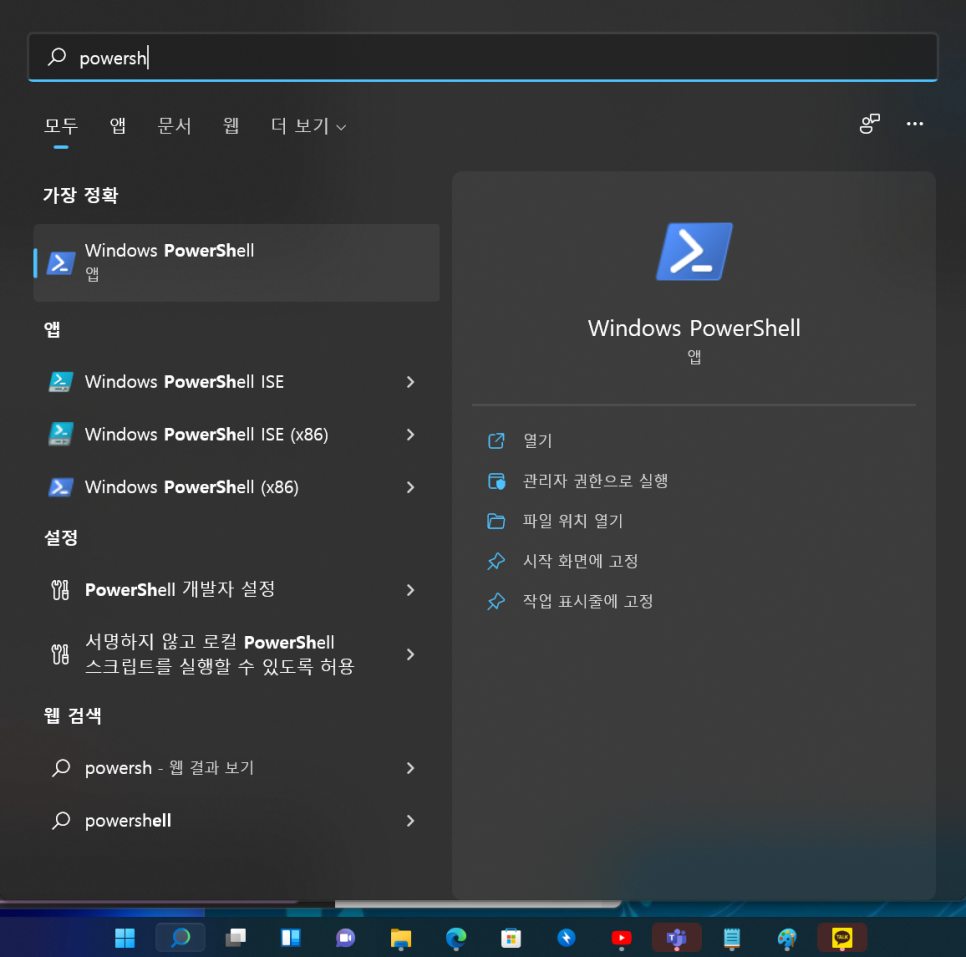Click 작업 표시줄에 고정
This screenshot has width=966, height=957.
click(x=588, y=601)
